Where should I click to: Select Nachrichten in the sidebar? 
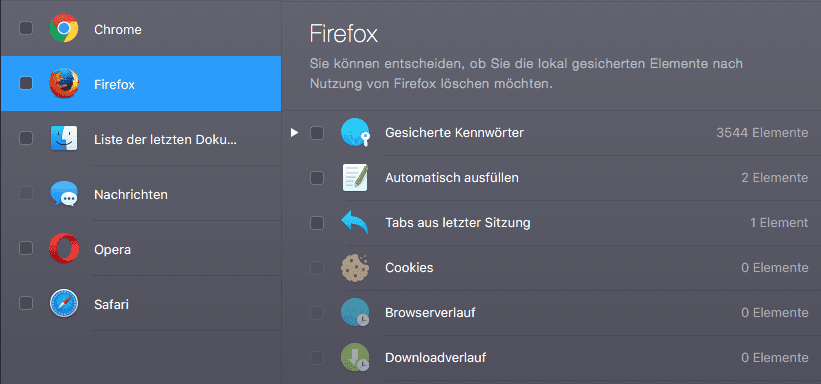pyautogui.click(x=141, y=193)
